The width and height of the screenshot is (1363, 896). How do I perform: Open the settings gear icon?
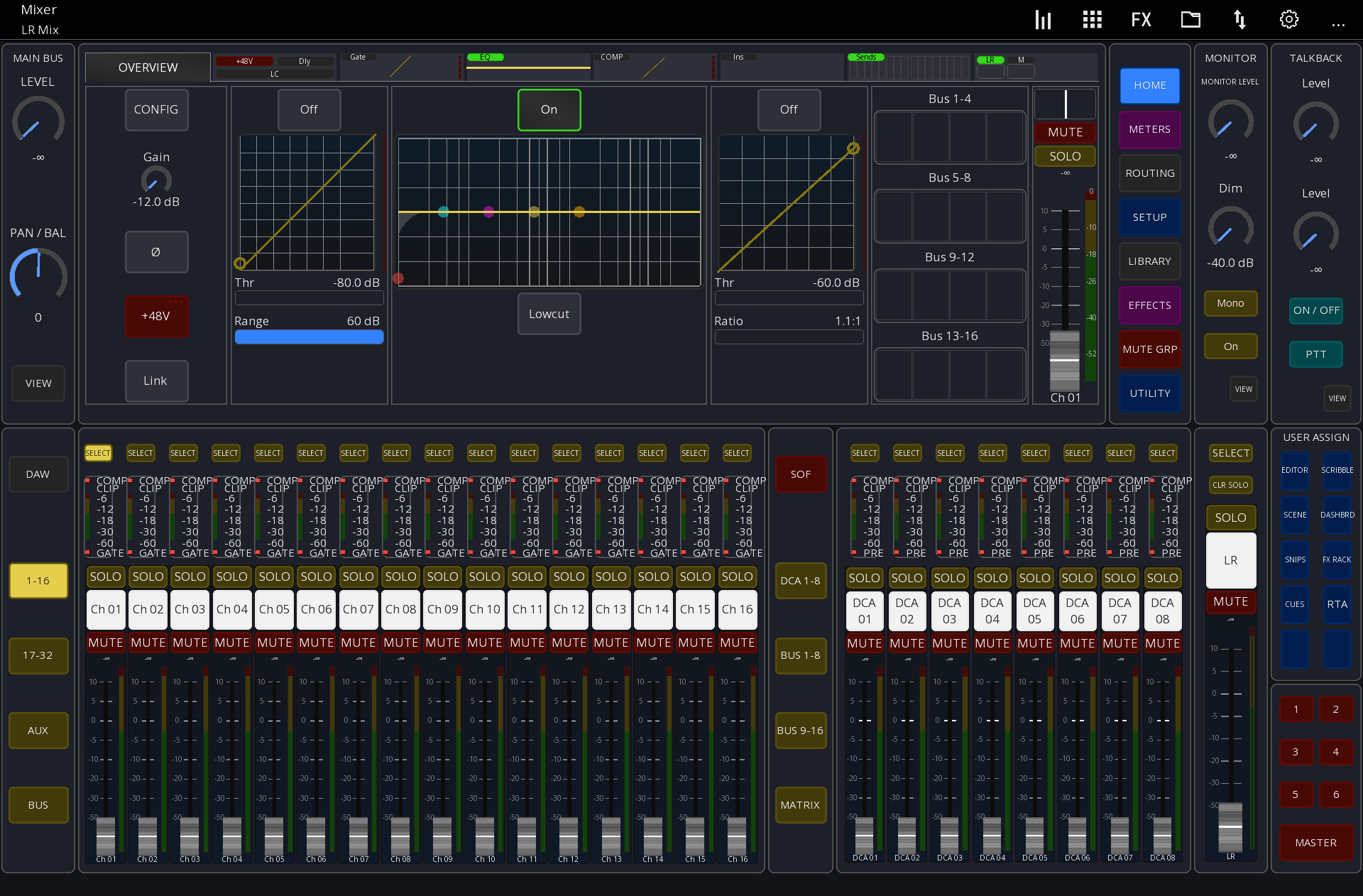1288,19
